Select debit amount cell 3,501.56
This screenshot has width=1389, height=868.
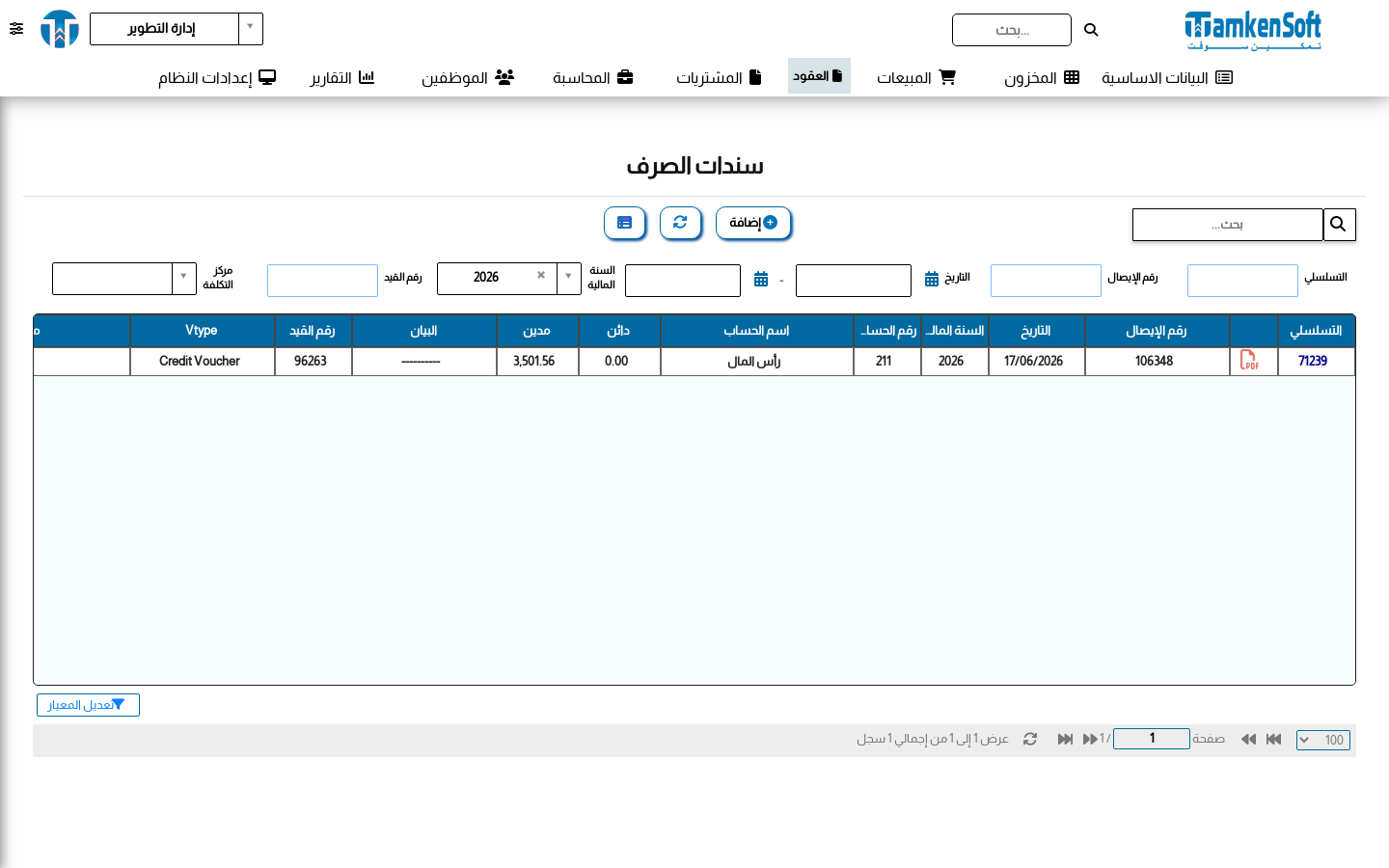(536, 361)
